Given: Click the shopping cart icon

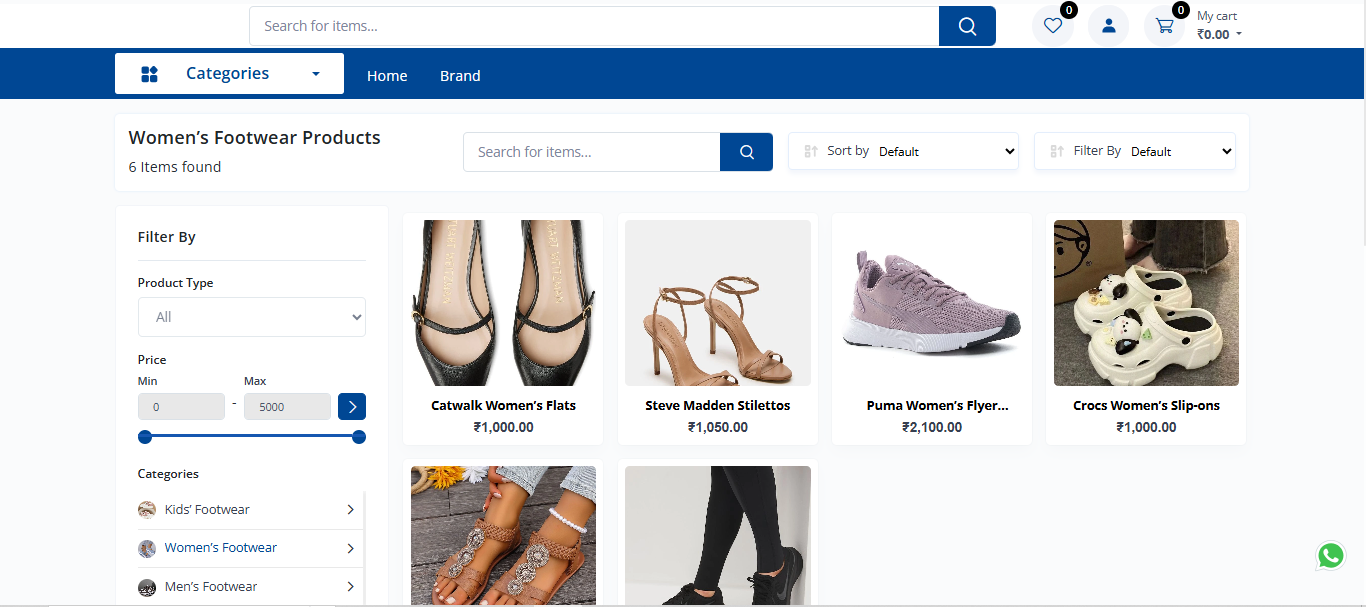Looking at the screenshot, I should tap(1164, 26).
